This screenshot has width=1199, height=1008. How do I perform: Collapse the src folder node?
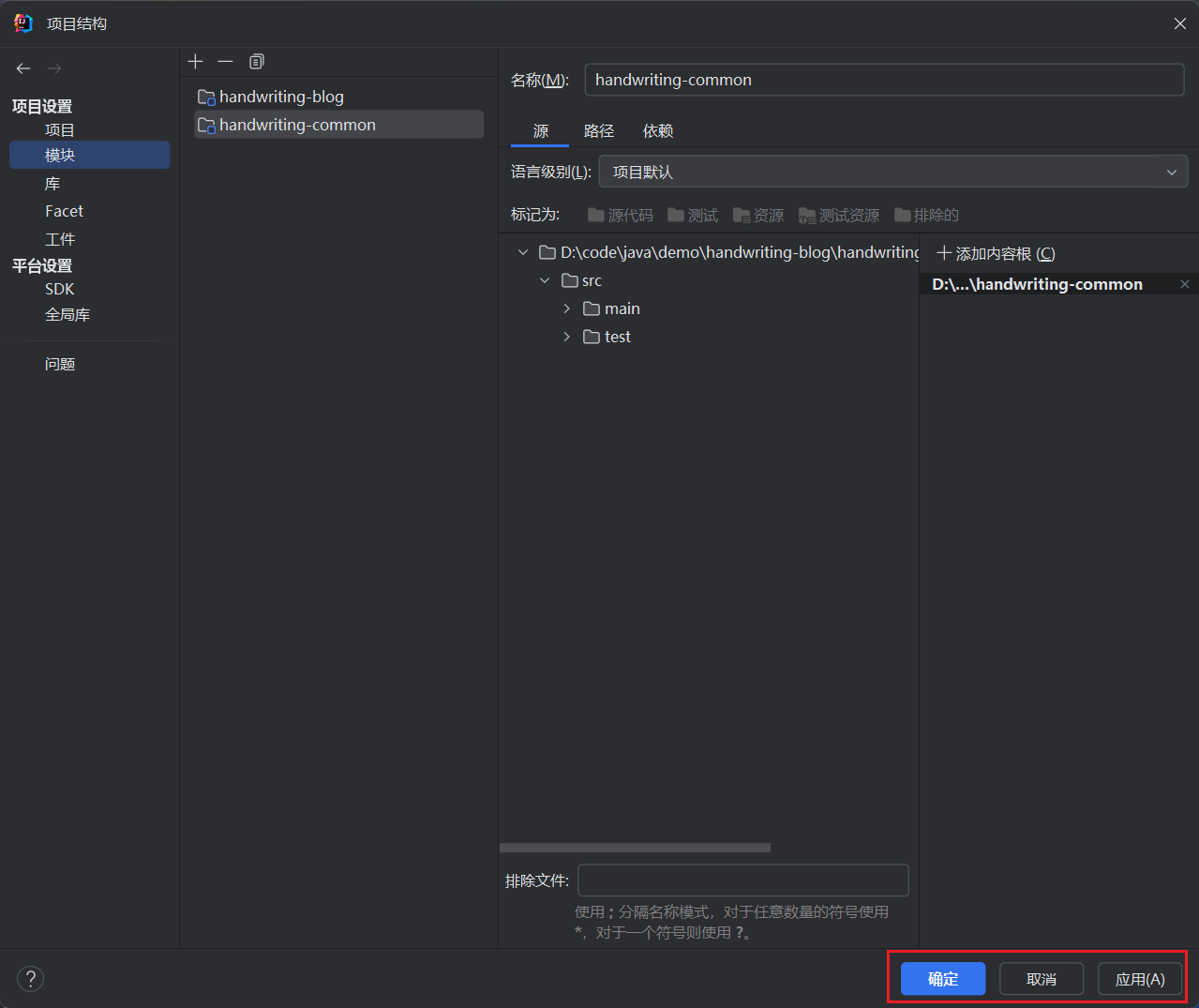click(x=545, y=280)
